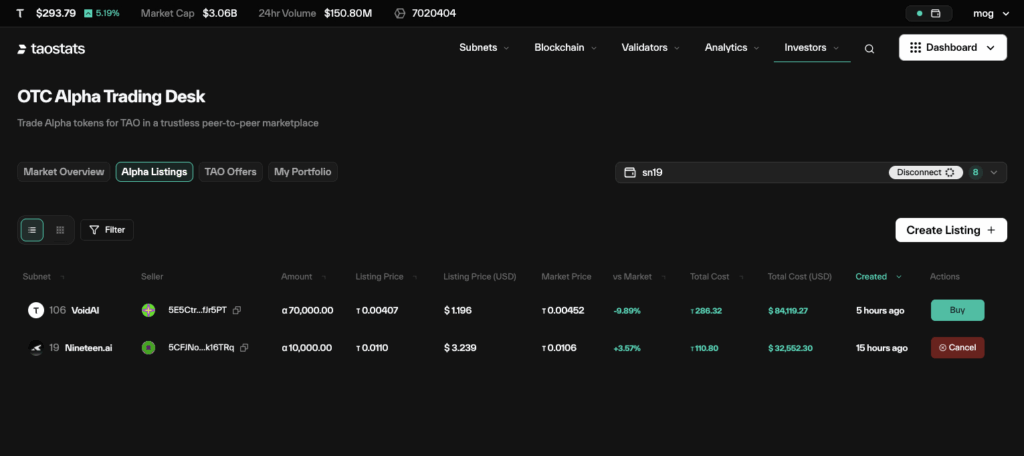This screenshot has width=1024, height=456.
Task: Expand the sn19 wallet selector
Action: point(993,172)
